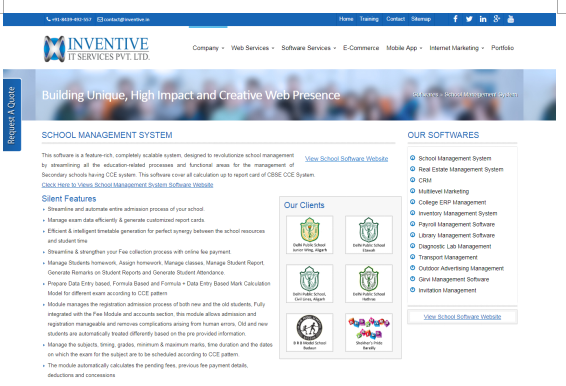Image resolution: width=566 pixels, height=386 pixels.
Task: Click bullet icon beside Inventory Management System
Action: pos(413,213)
